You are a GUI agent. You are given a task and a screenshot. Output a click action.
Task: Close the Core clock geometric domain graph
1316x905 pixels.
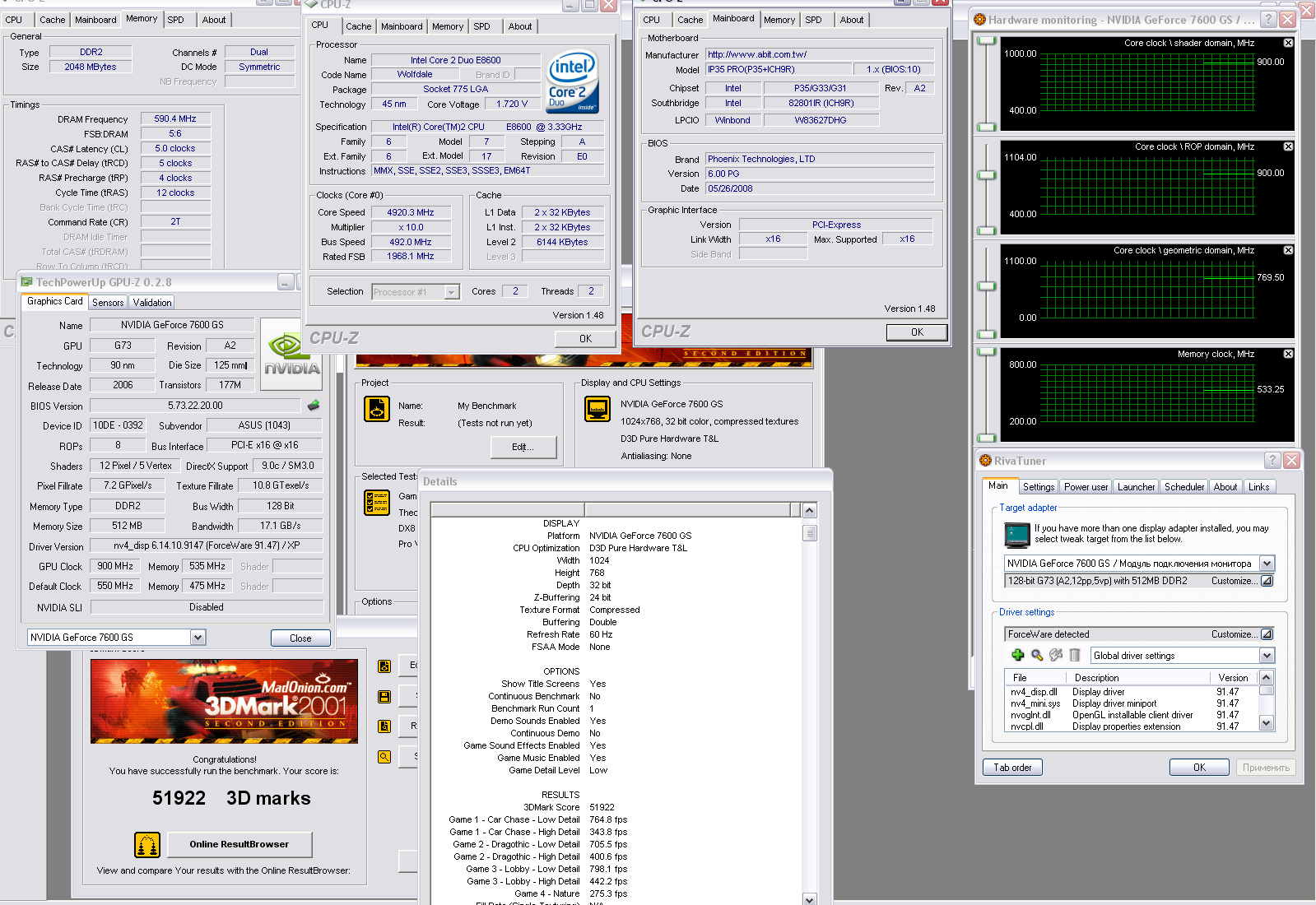click(x=1288, y=250)
